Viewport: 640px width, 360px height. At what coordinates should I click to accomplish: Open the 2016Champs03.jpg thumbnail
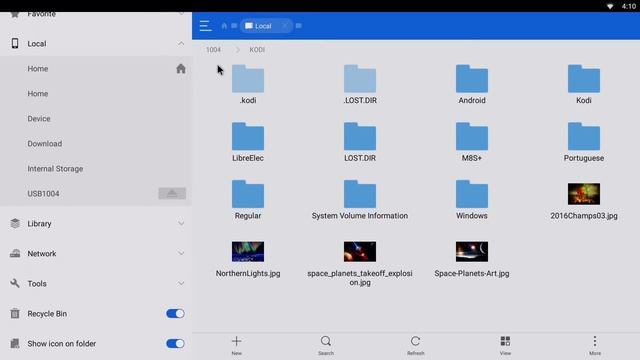pos(584,193)
